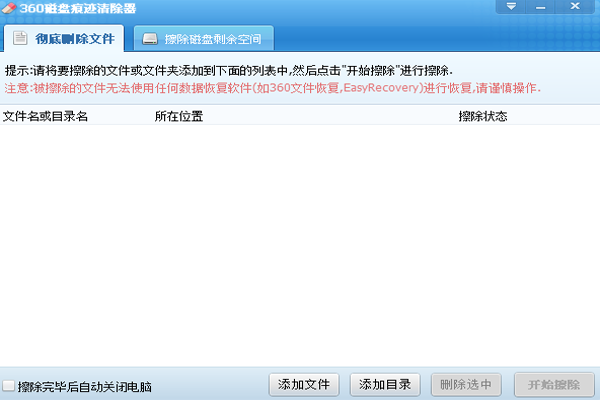Click the document icon on 彻底删除文件 tab

click(20, 40)
